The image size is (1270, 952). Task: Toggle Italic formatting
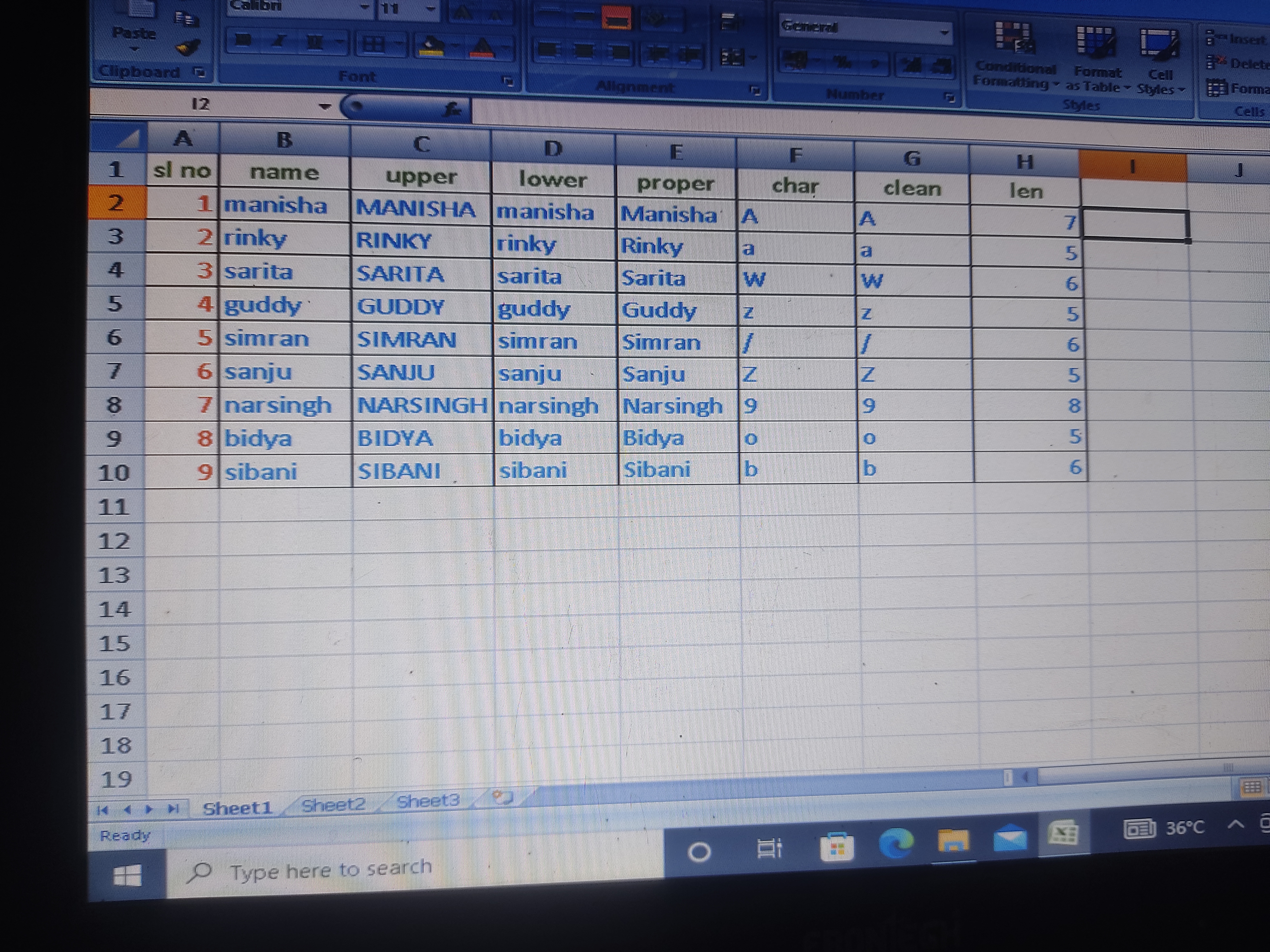[280, 41]
